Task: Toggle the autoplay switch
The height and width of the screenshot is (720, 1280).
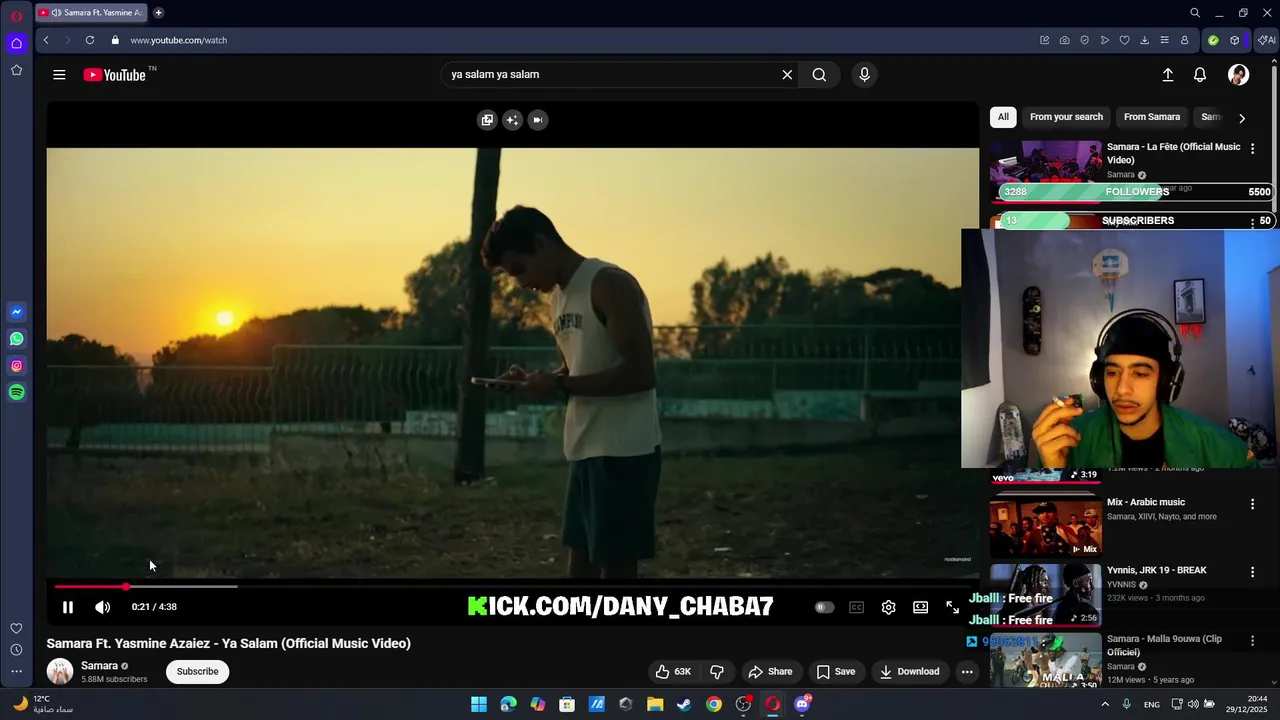Action: point(824,607)
